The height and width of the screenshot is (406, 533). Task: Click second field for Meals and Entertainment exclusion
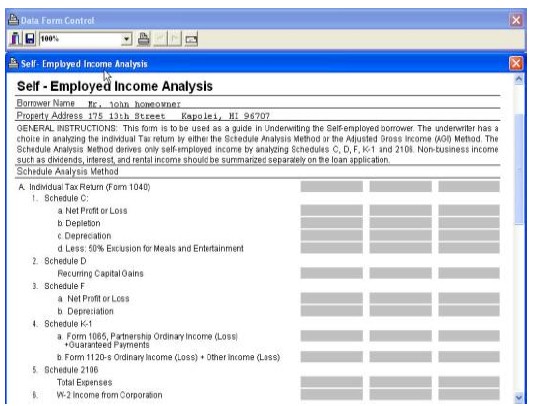pos(400,248)
